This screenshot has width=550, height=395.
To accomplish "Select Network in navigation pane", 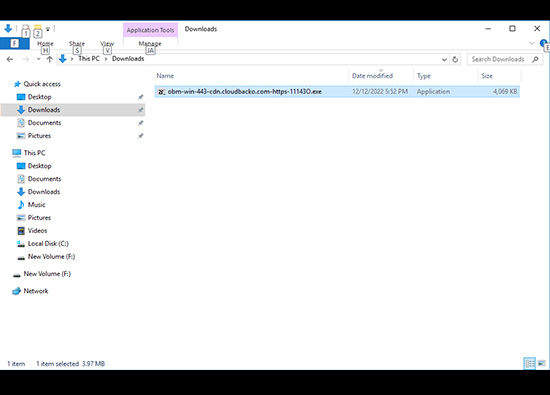I will (x=36, y=291).
